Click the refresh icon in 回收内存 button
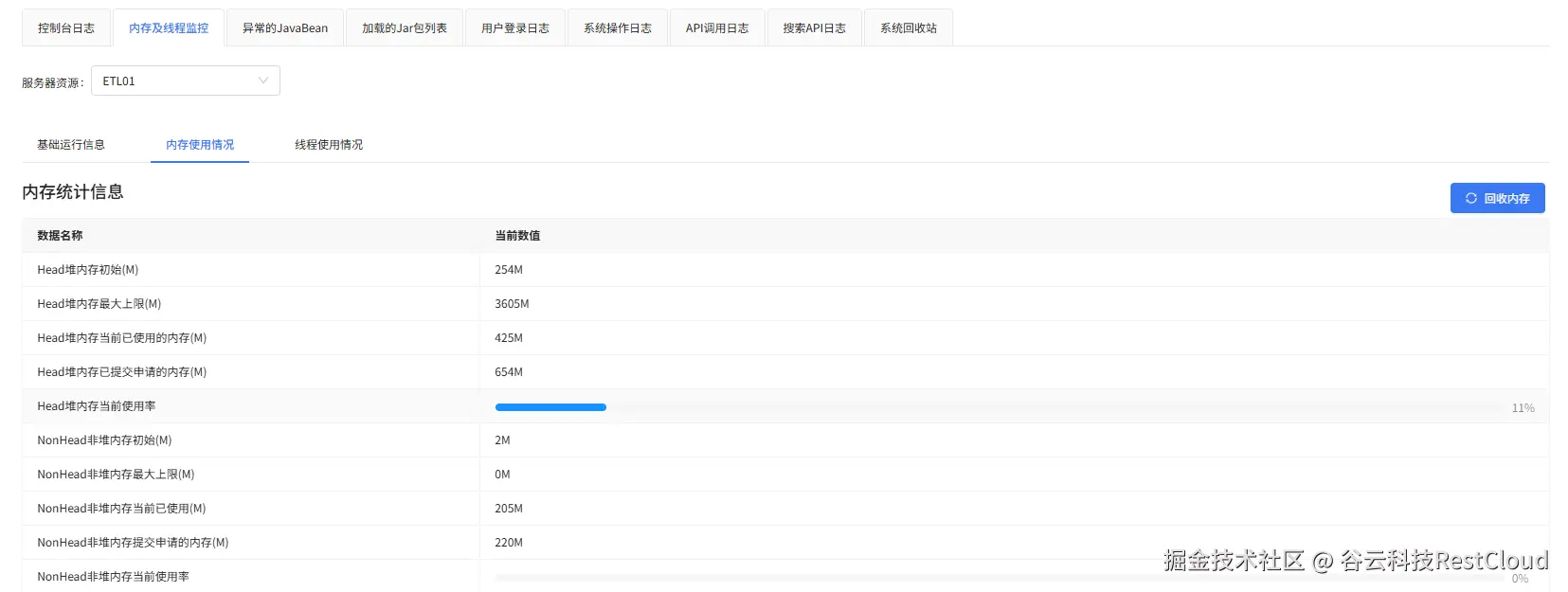Viewport: 1568px width, 592px height. 1470,198
